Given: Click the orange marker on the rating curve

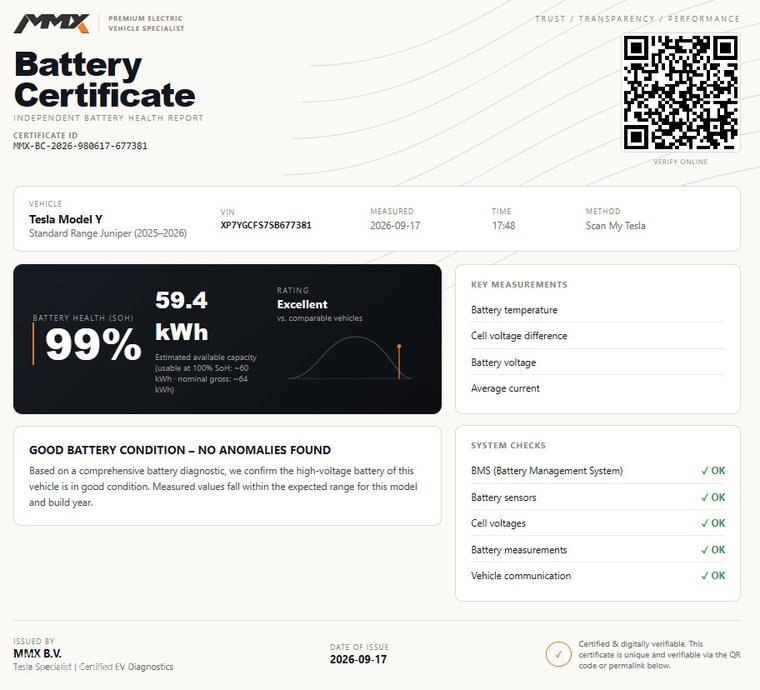Looking at the screenshot, I should click(399, 361).
